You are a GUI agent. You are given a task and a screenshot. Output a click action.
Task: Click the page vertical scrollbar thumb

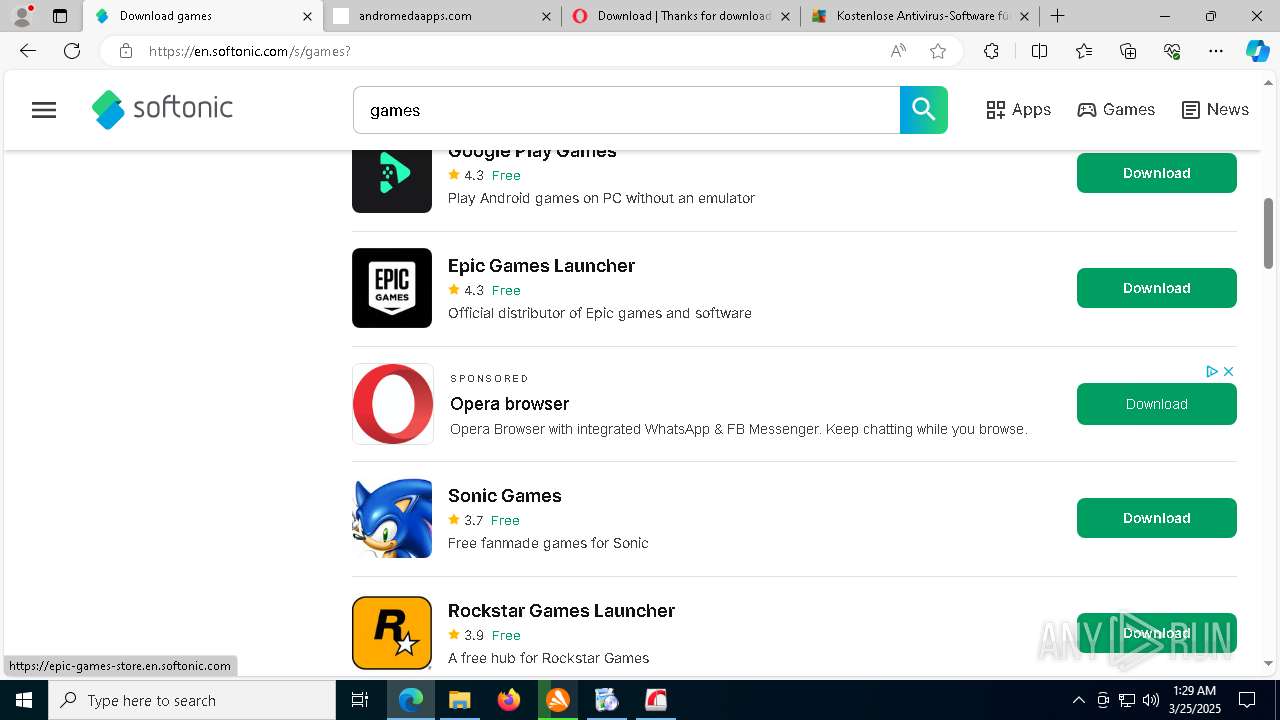point(1268,233)
